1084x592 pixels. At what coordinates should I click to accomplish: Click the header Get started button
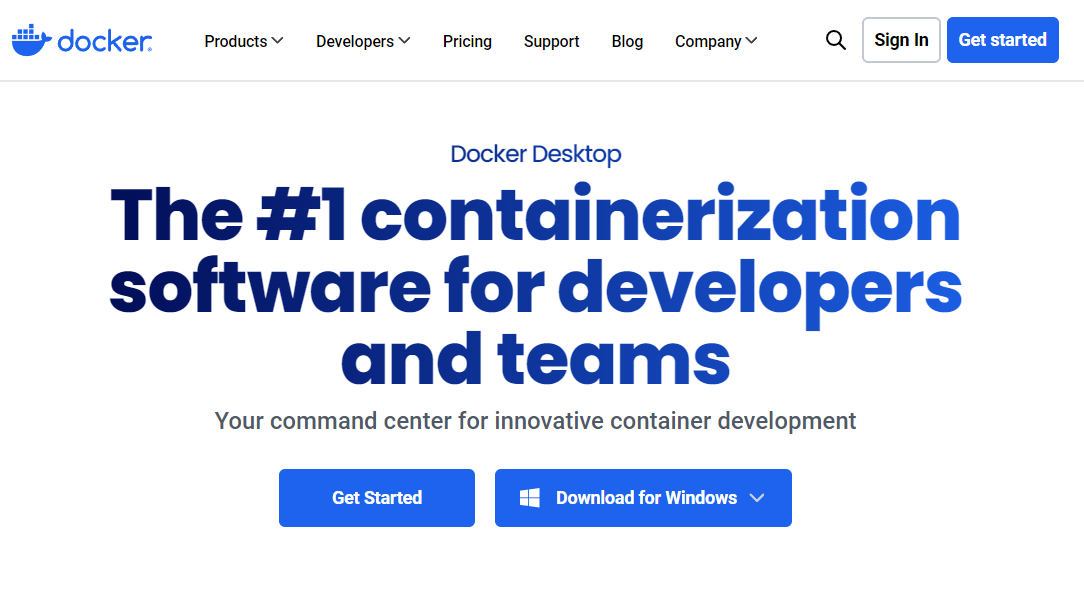coord(1002,40)
